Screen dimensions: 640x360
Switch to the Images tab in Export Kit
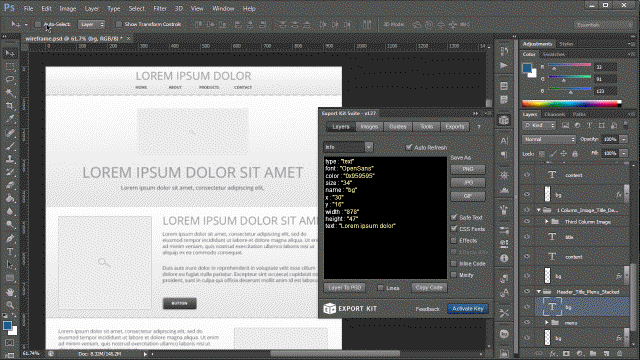pyautogui.click(x=369, y=127)
